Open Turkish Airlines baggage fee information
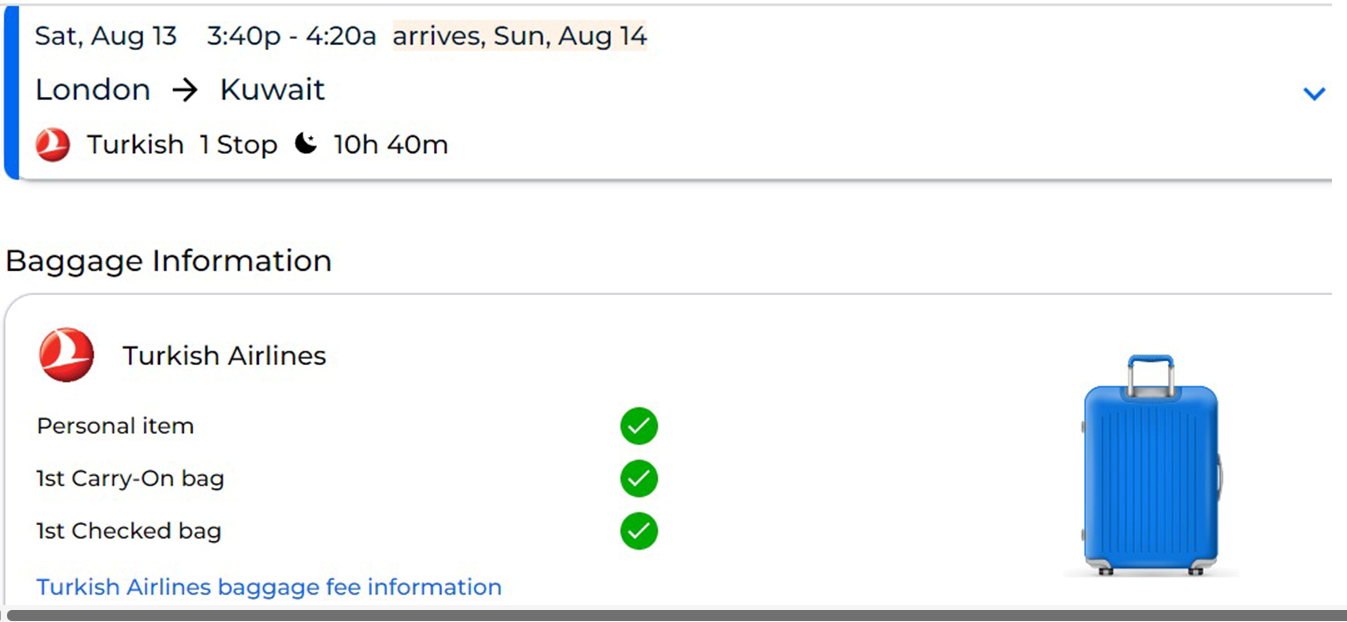1347x622 pixels. (268, 587)
